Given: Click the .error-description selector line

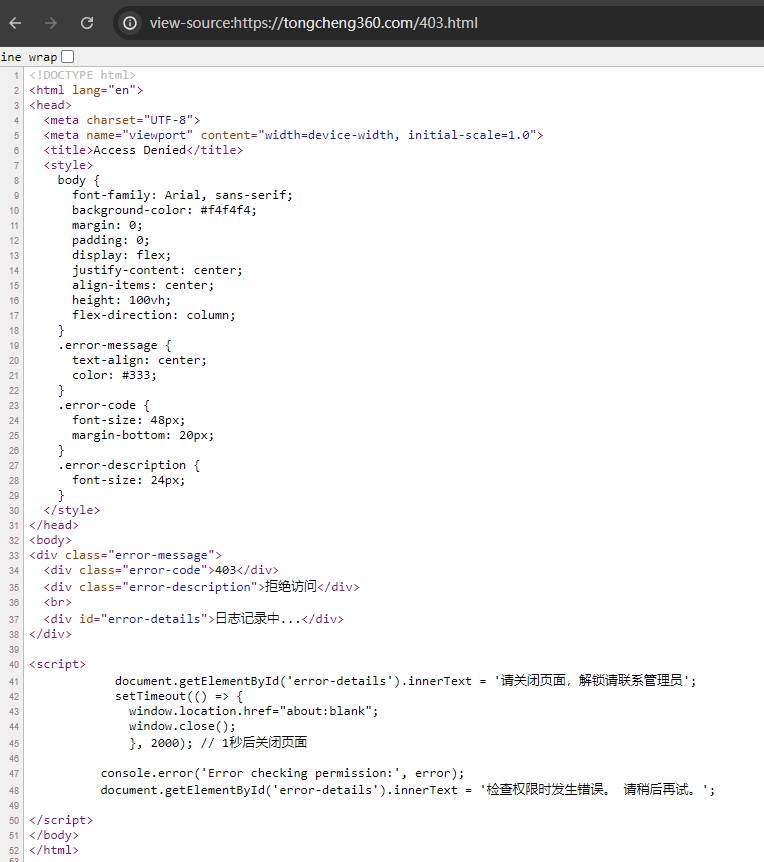Looking at the screenshot, I should [x=129, y=465].
